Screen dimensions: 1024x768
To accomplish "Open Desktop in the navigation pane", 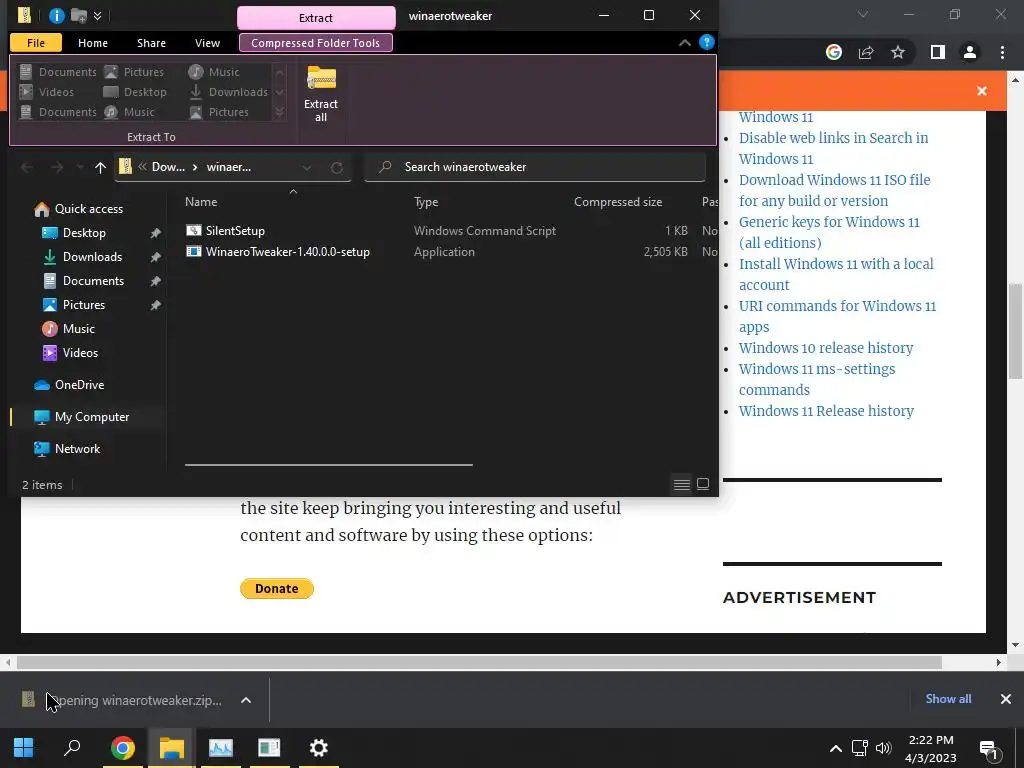I will [84, 232].
